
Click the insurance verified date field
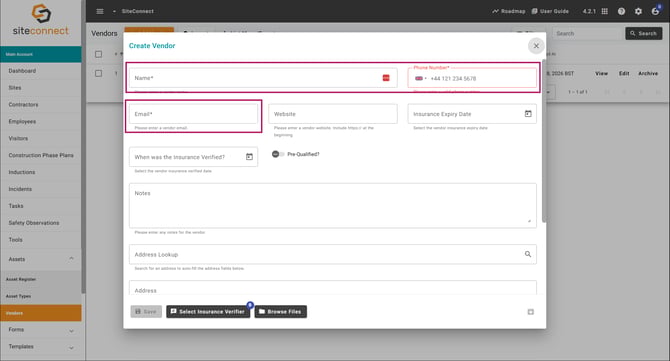(x=193, y=157)
